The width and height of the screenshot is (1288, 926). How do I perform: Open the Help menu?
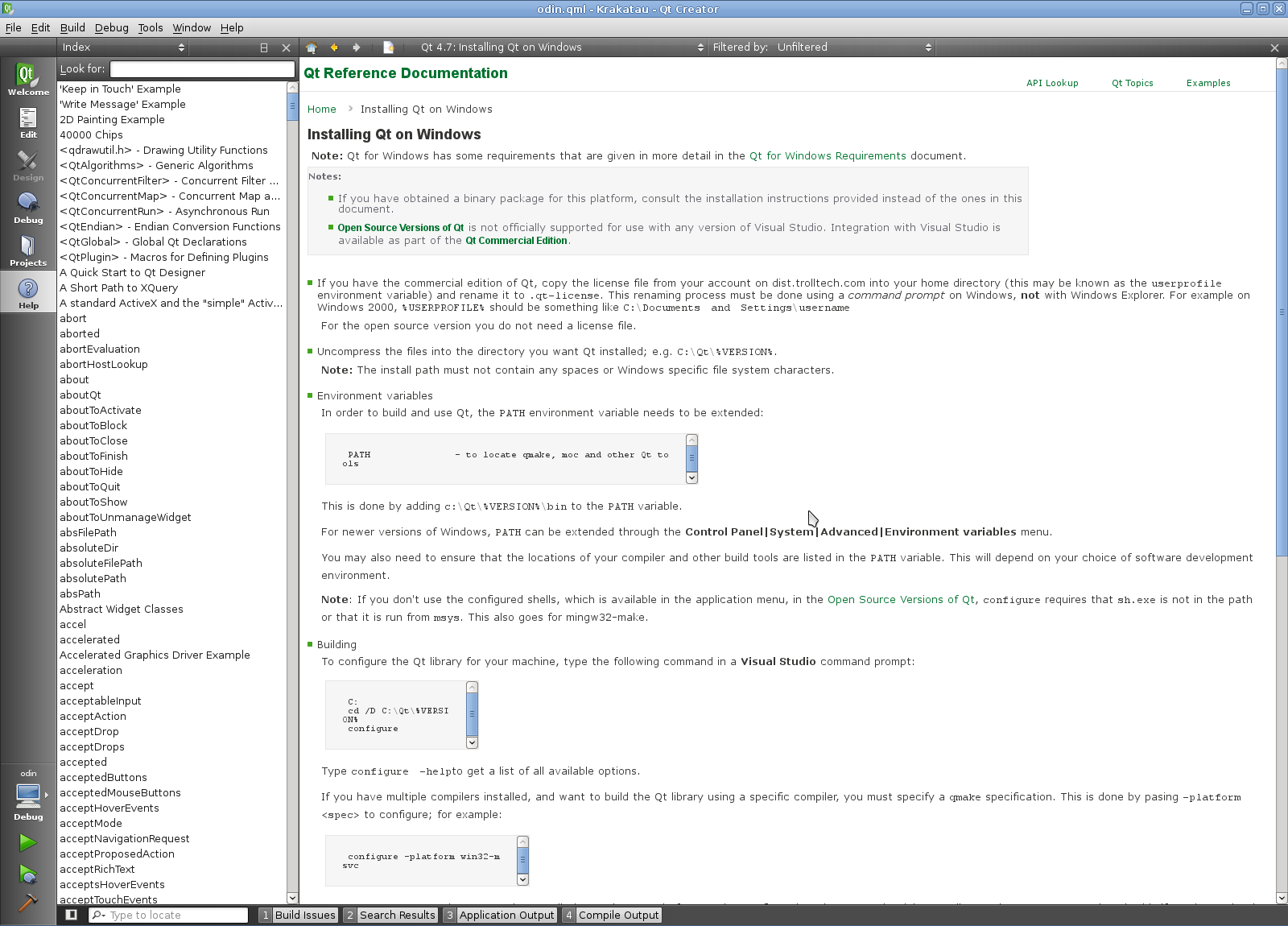pyautogui.click(x=232, y=27)
